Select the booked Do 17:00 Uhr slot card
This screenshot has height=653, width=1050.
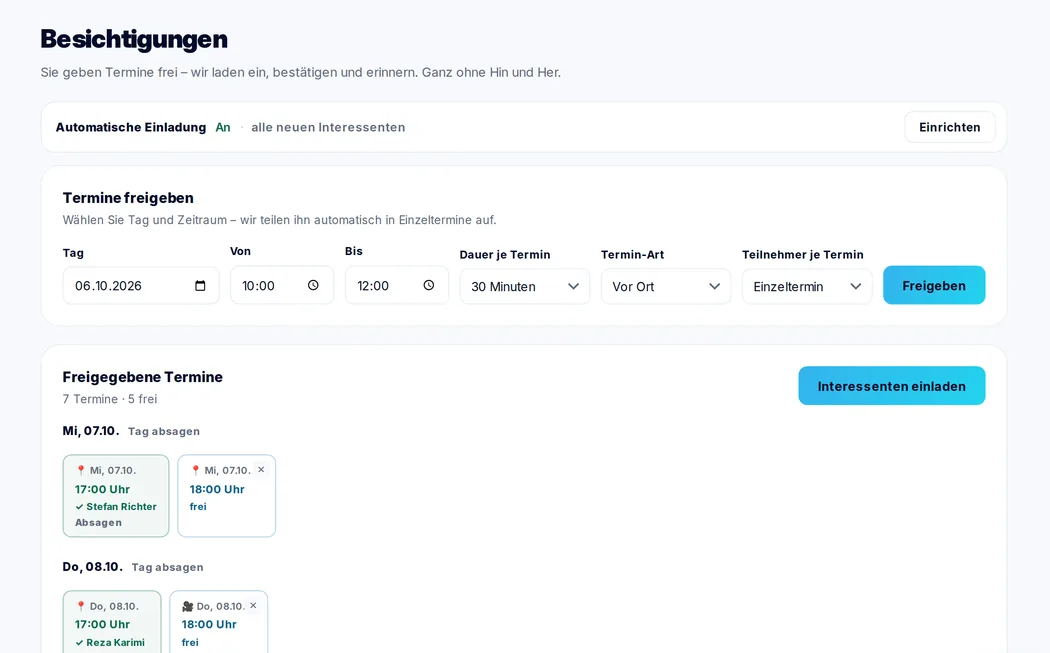[x=112, y=622]
